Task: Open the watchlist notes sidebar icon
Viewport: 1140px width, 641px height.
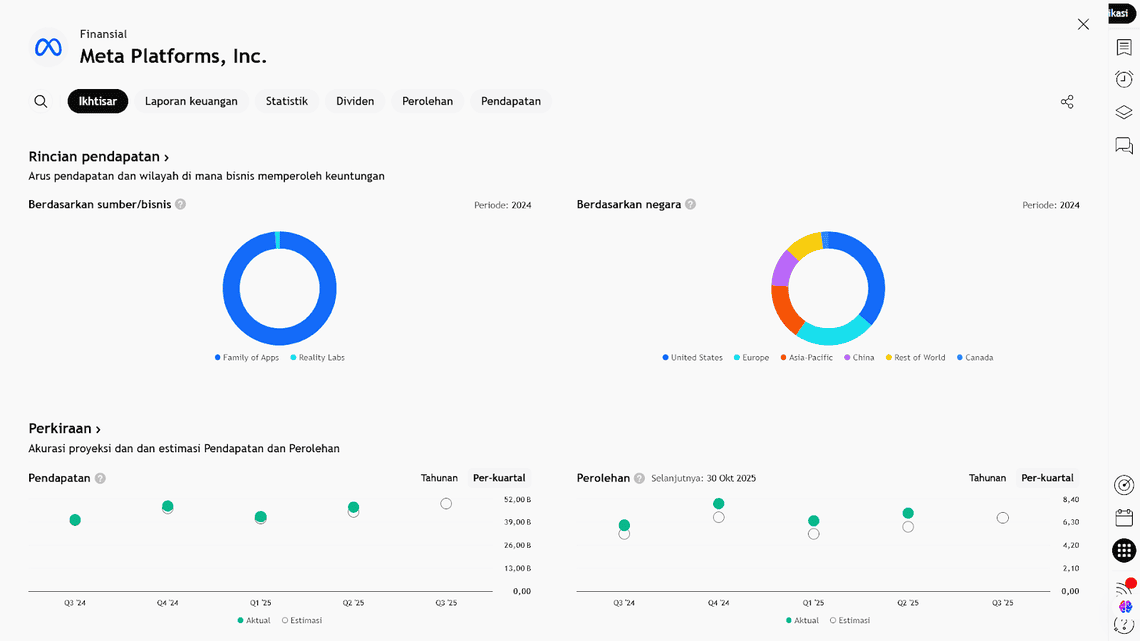Action: [x=1124, y=48]
